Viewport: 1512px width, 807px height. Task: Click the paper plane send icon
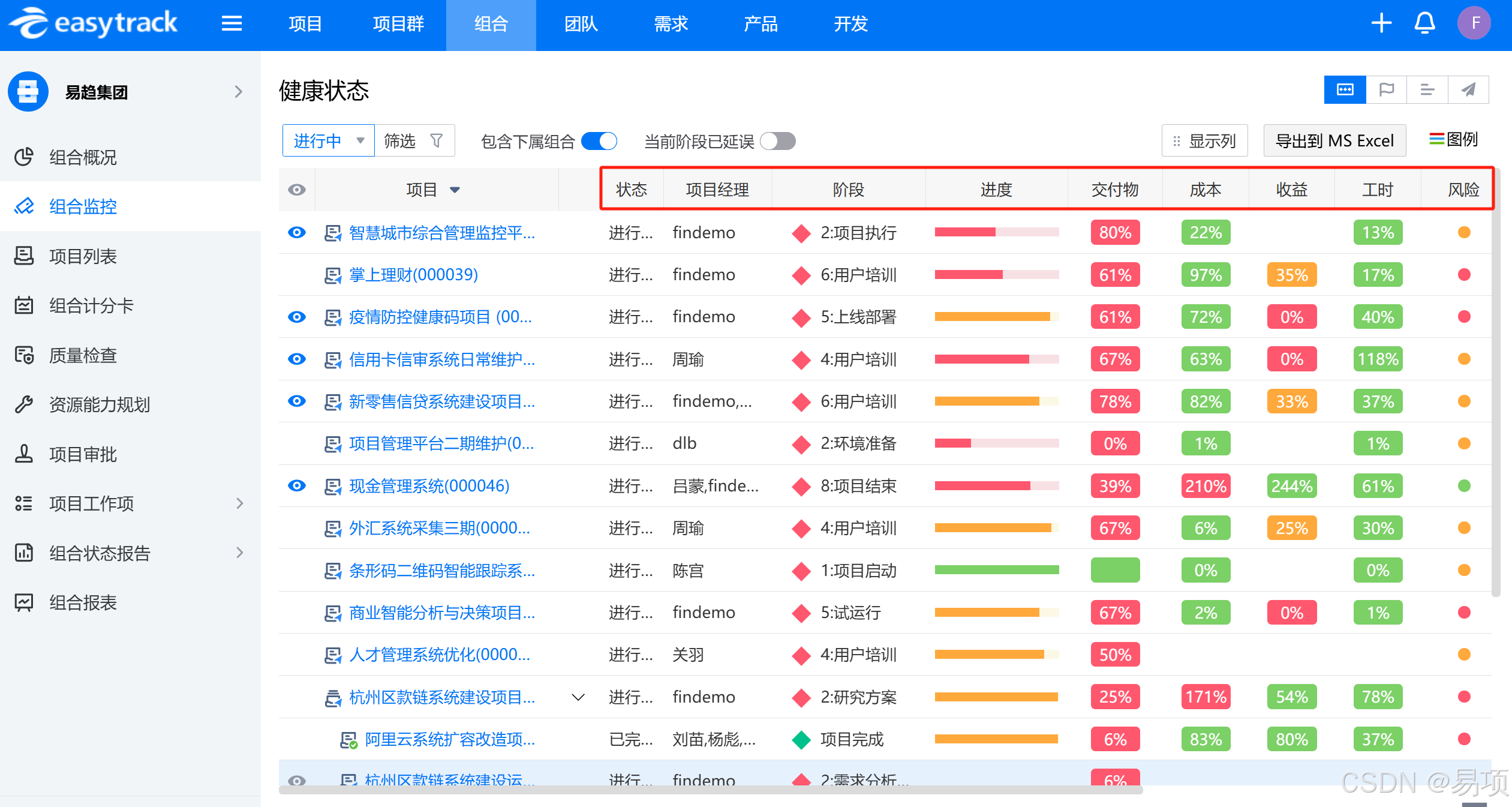[x=1468, y=90]
